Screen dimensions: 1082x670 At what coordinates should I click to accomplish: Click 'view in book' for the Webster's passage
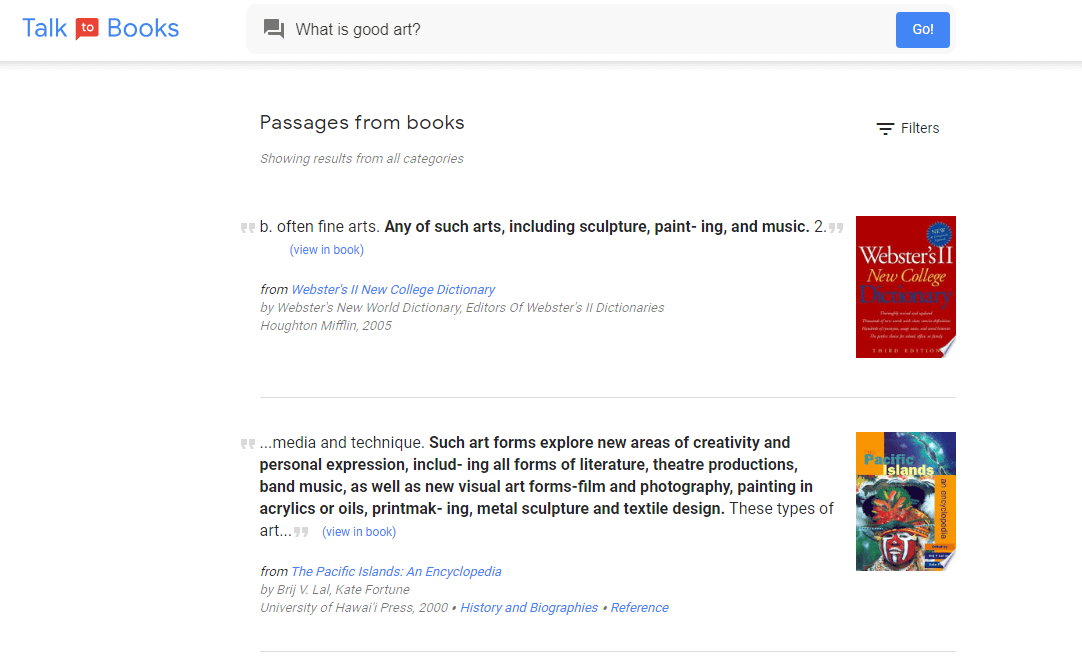(327, 249)
